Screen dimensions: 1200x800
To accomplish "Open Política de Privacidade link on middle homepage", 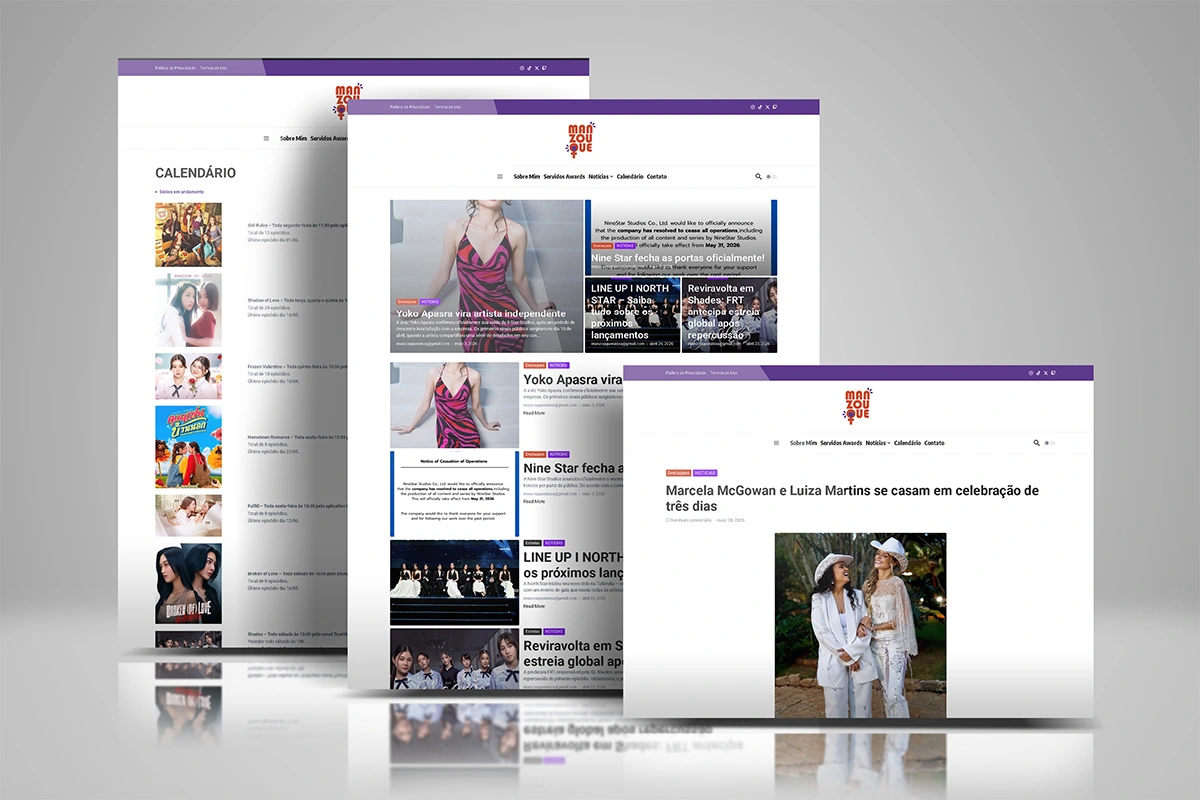I will [410, 107].
